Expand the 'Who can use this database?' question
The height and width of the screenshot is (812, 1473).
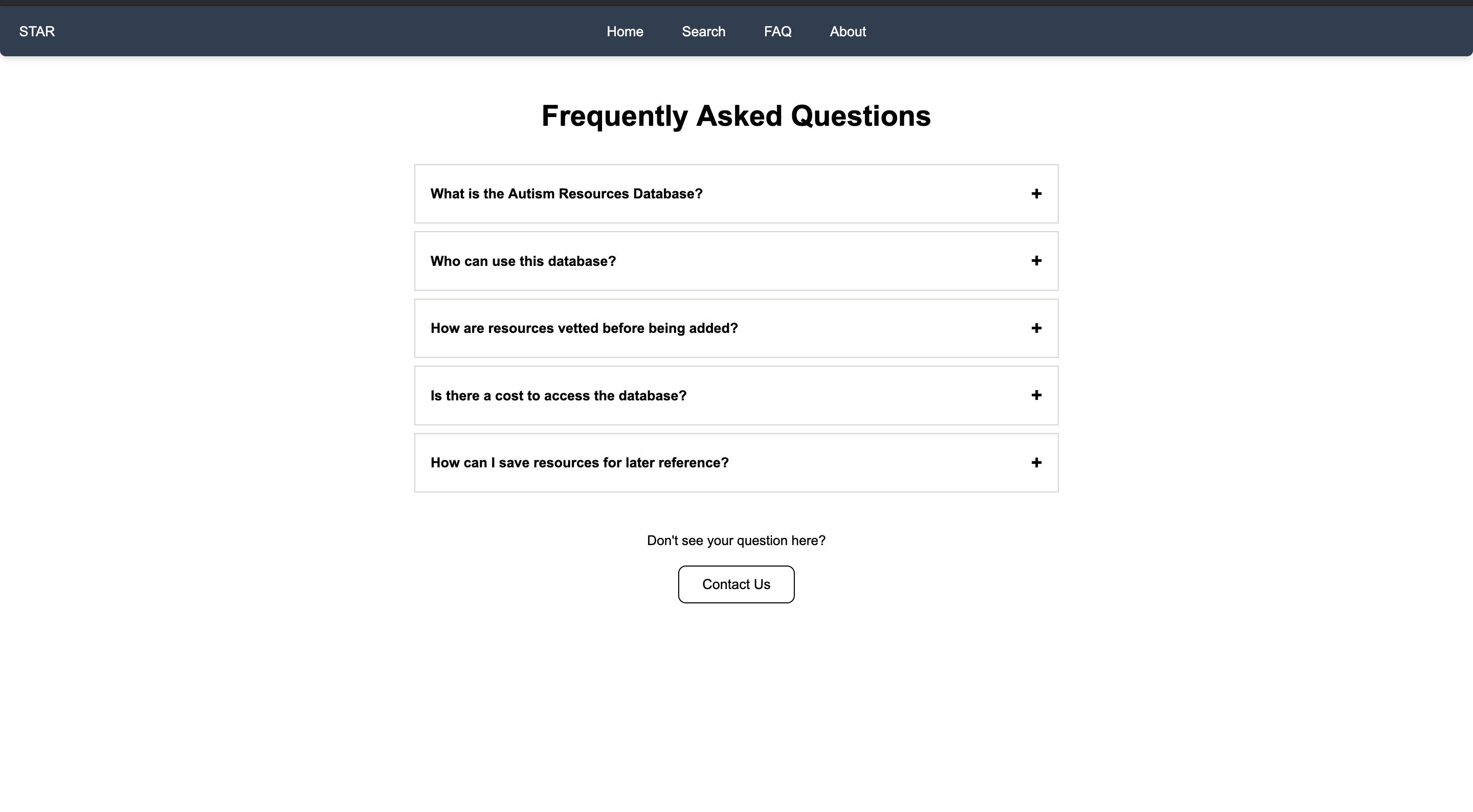(523, 261)
